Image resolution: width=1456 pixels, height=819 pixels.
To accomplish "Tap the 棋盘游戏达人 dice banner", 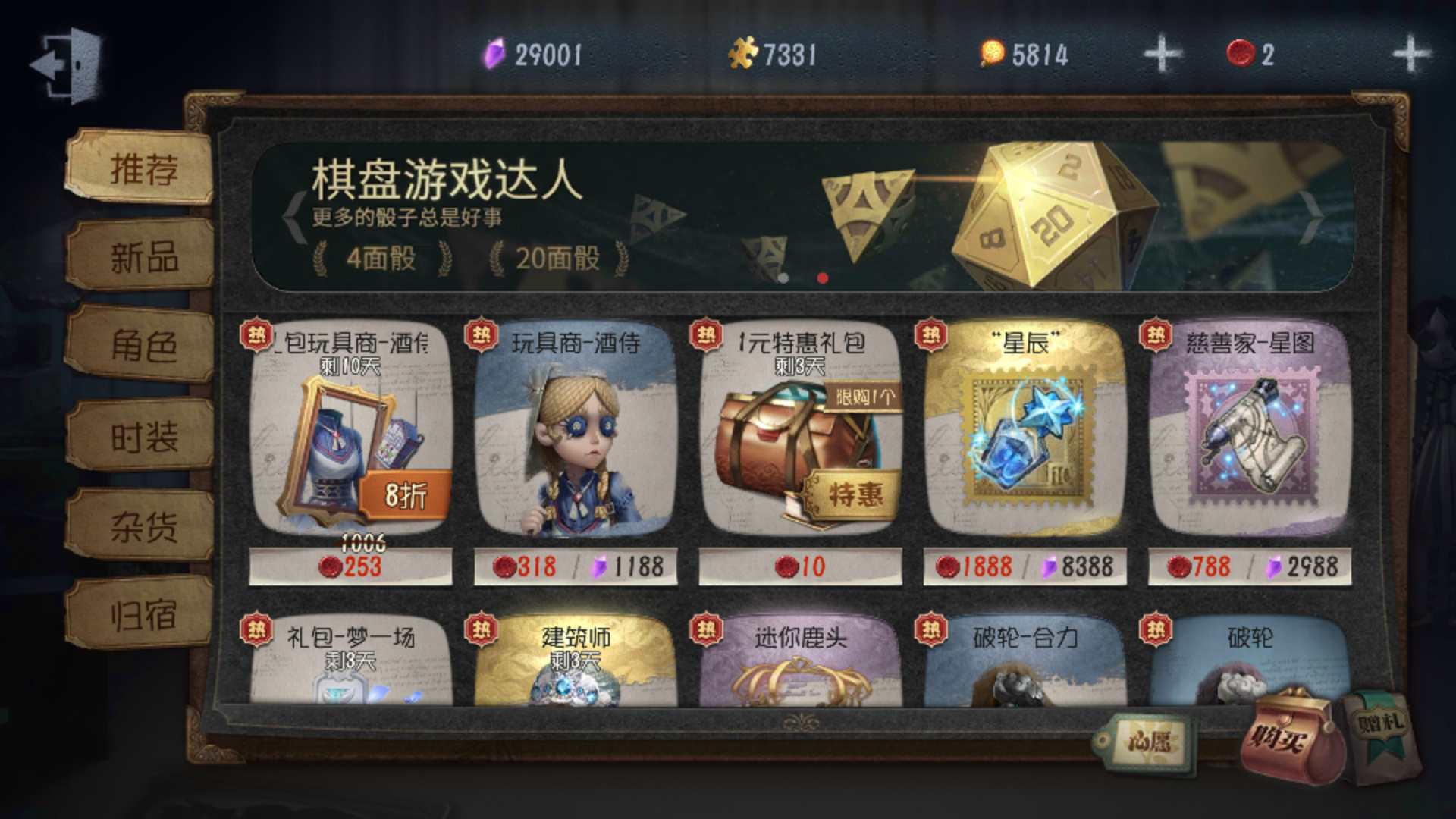I will [804, 216].
